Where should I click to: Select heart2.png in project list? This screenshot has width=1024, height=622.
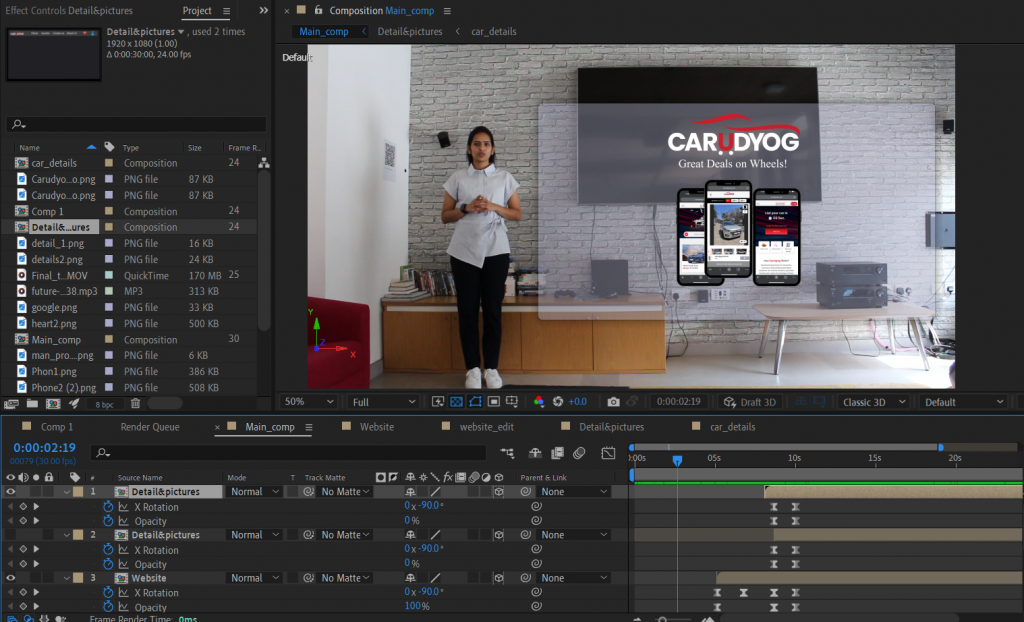(x=54, y=323)
